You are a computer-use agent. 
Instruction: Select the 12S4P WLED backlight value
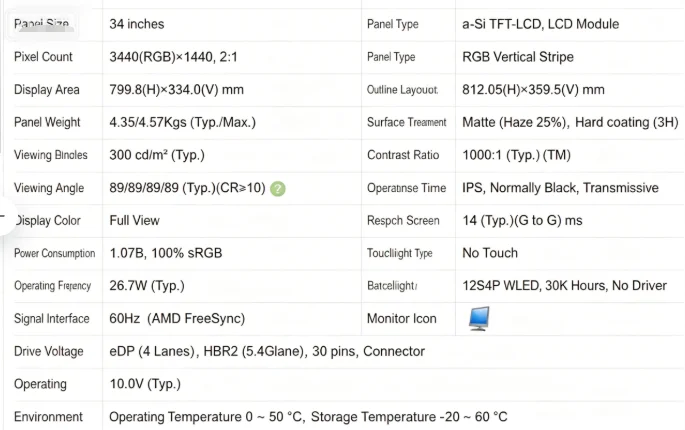click(564, 286)
